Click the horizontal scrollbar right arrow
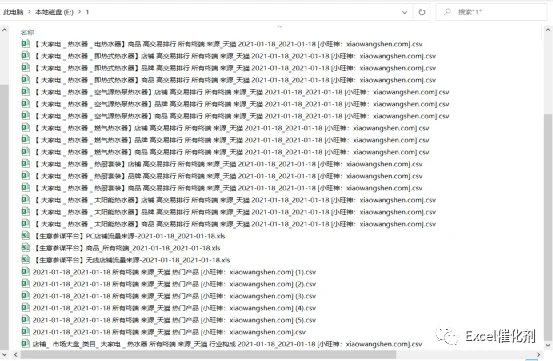 [x=539, y=354]
